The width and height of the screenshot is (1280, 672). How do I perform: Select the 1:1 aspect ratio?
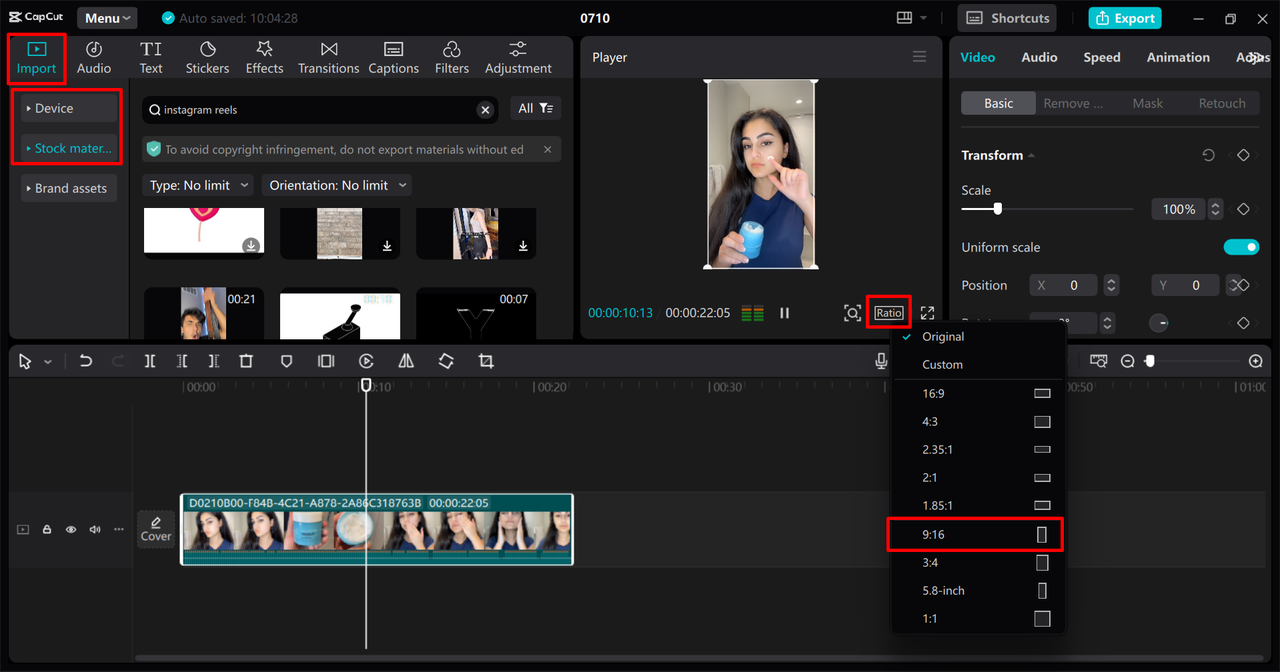(x=978, y=619)
